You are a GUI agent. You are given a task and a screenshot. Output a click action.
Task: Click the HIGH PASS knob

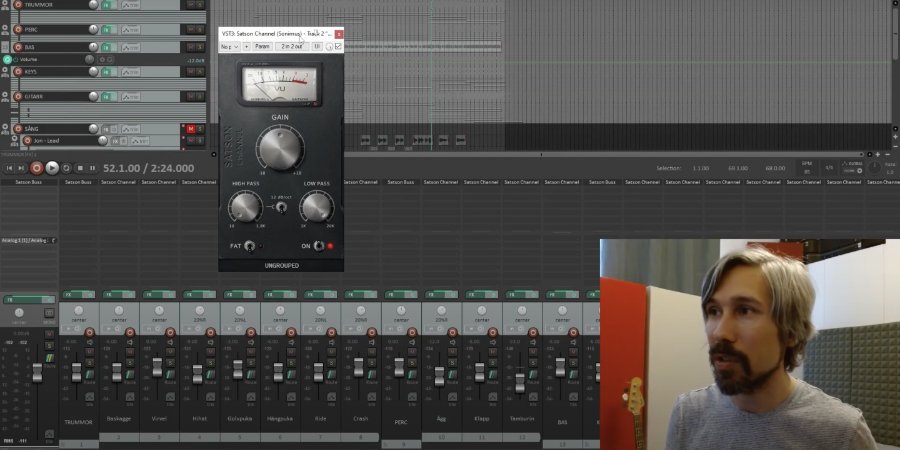click(246, 207)
